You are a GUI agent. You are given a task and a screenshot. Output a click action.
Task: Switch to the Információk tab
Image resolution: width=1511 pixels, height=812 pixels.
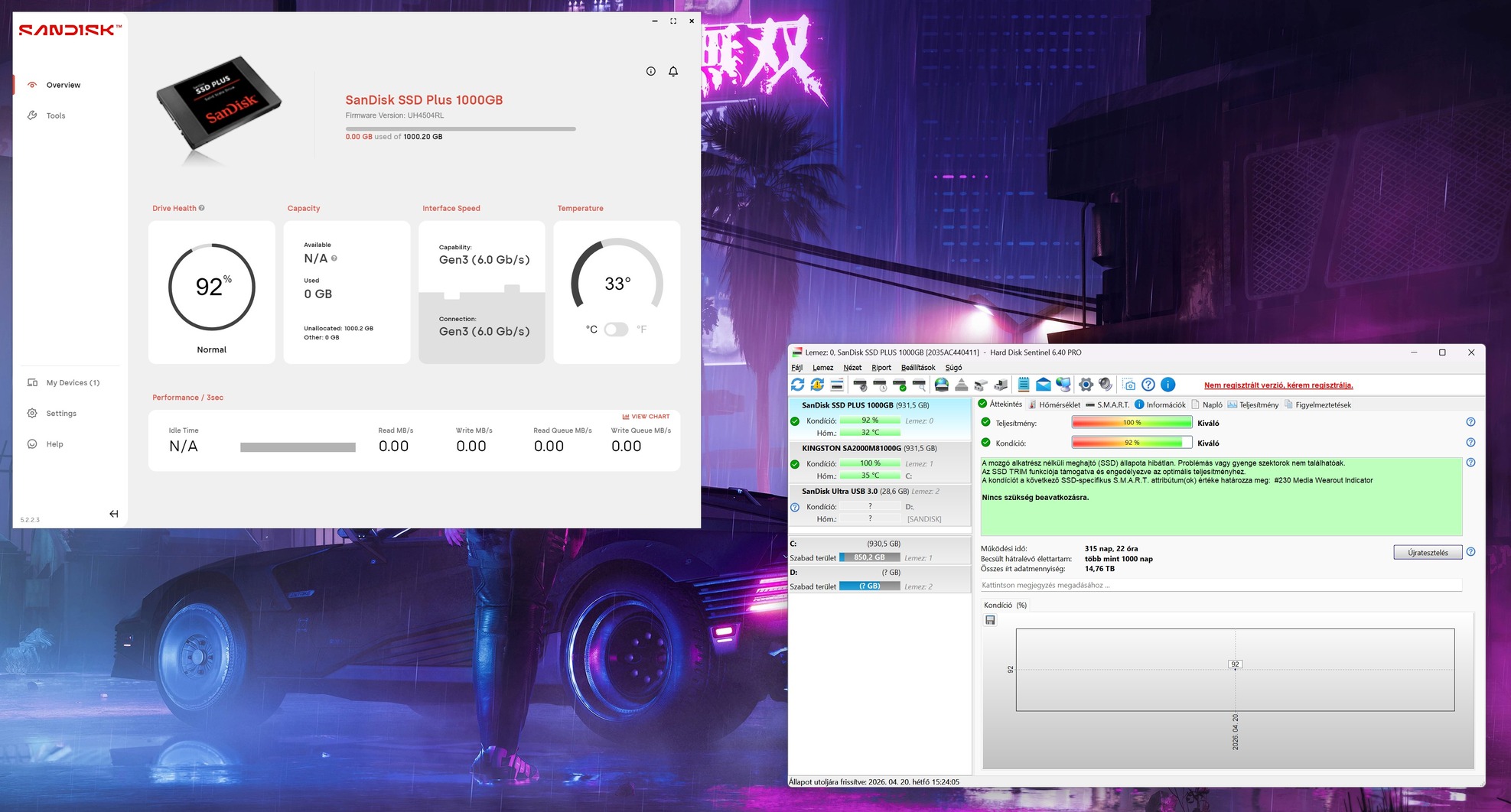(1160, 405)
